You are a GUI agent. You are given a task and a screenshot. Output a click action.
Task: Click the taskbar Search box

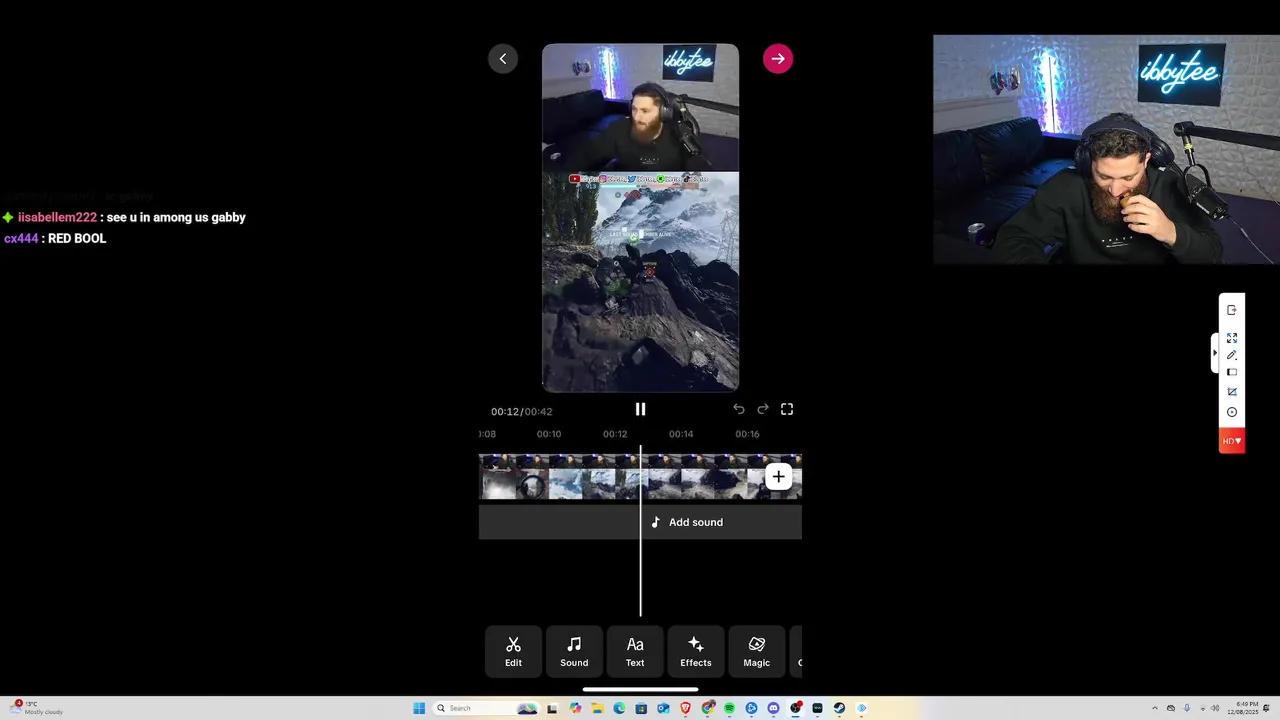pyautogui.click(x=486, y=708)
